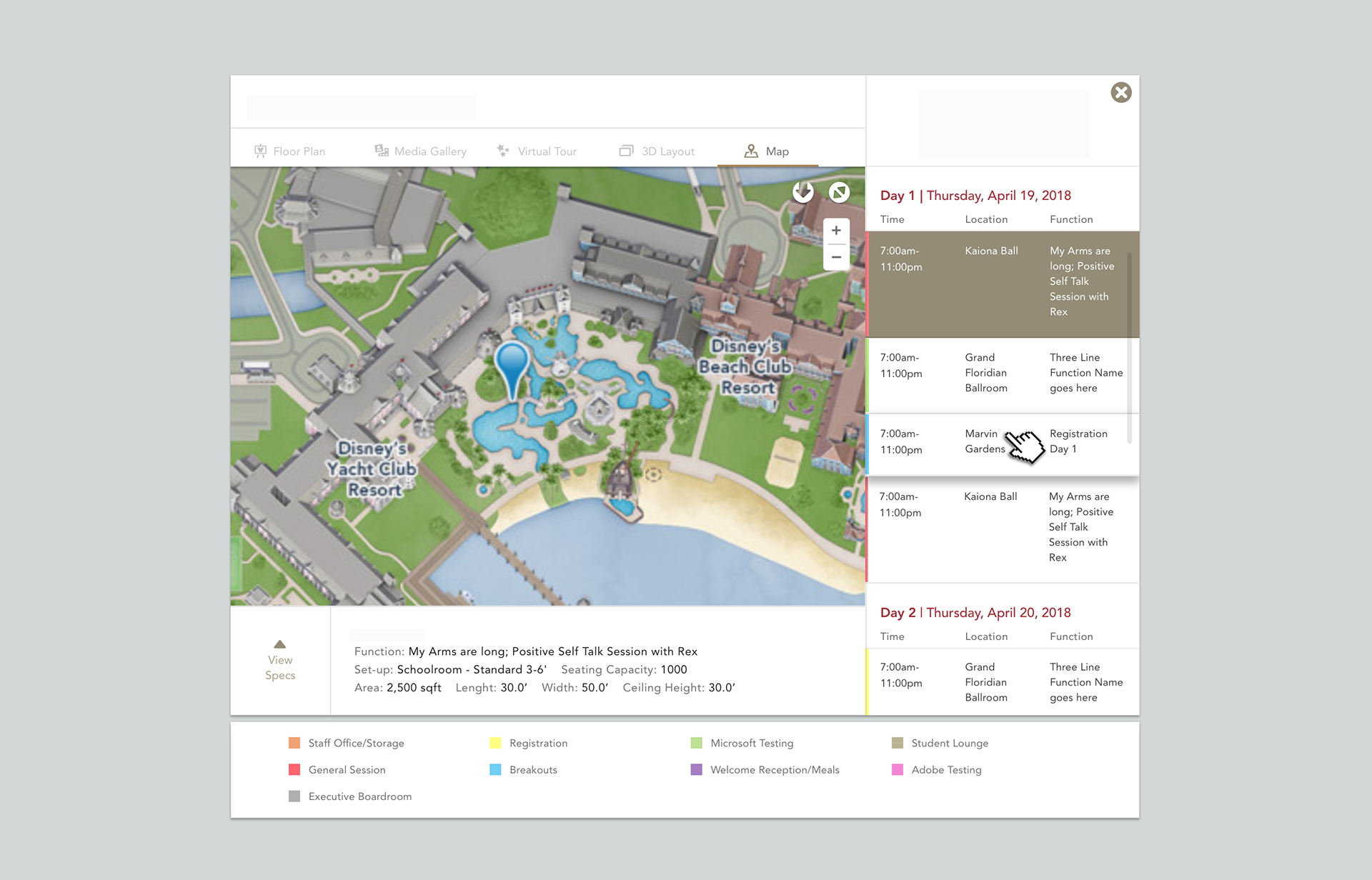The image size is (1372, 880).
Task: Click Disney's Yacht Club Resort map label
Action: click(x=373, y=469)
